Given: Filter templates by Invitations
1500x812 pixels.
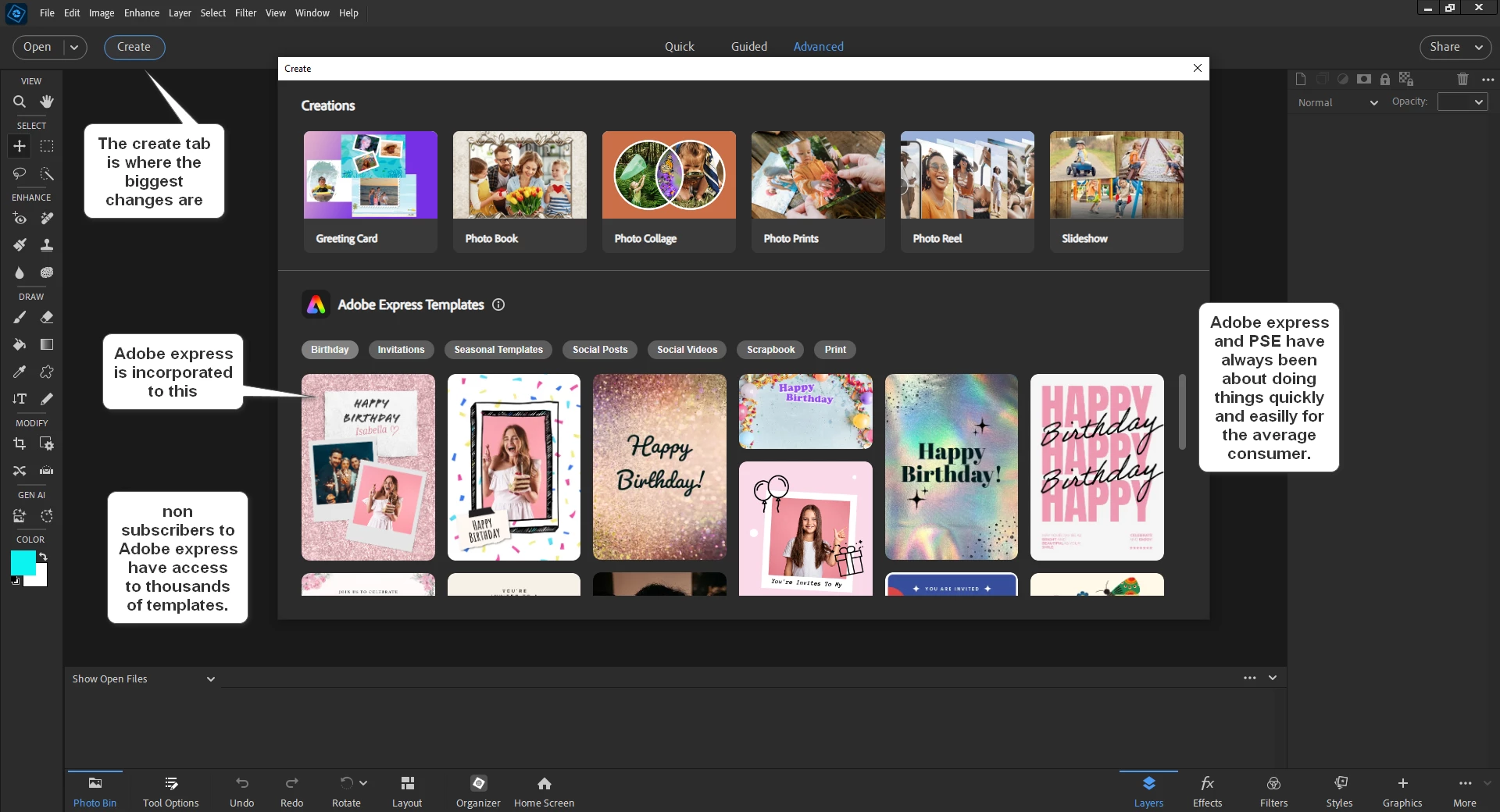Looking at the screenshot, I should click(x=401, y=350).
